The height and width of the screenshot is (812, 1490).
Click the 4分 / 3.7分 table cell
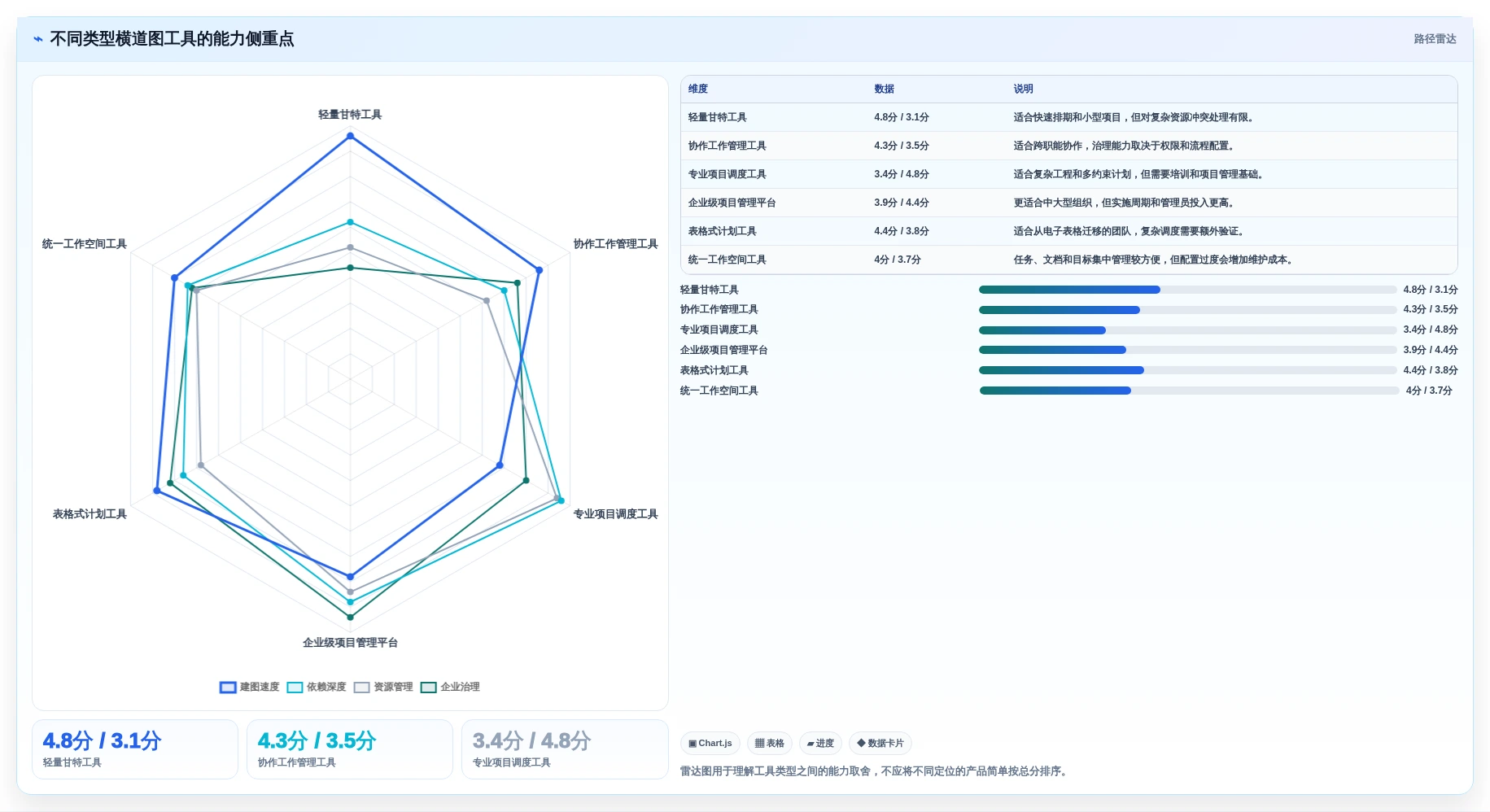(898, 260)
